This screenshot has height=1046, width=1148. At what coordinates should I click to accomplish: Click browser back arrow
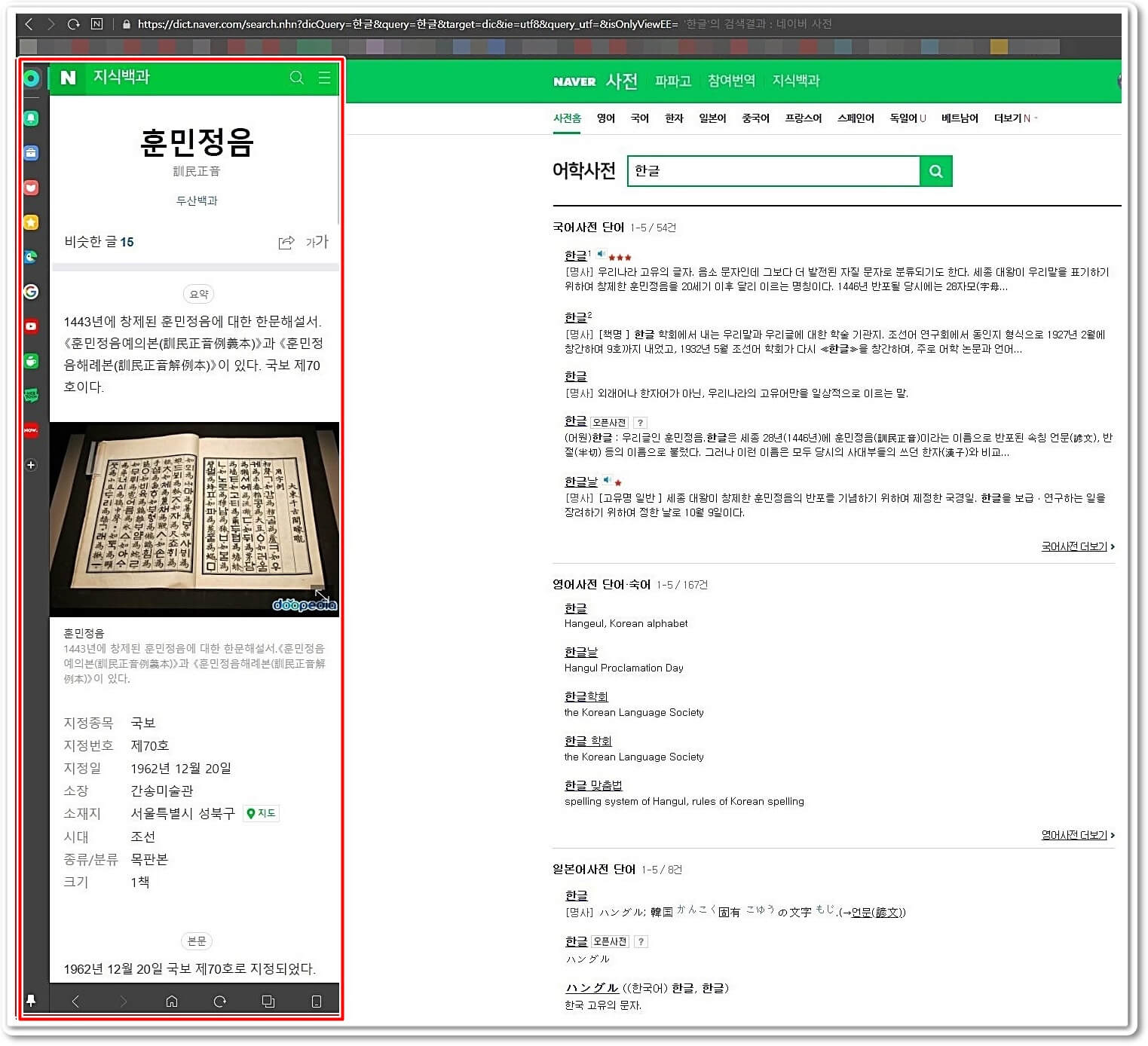29,24
